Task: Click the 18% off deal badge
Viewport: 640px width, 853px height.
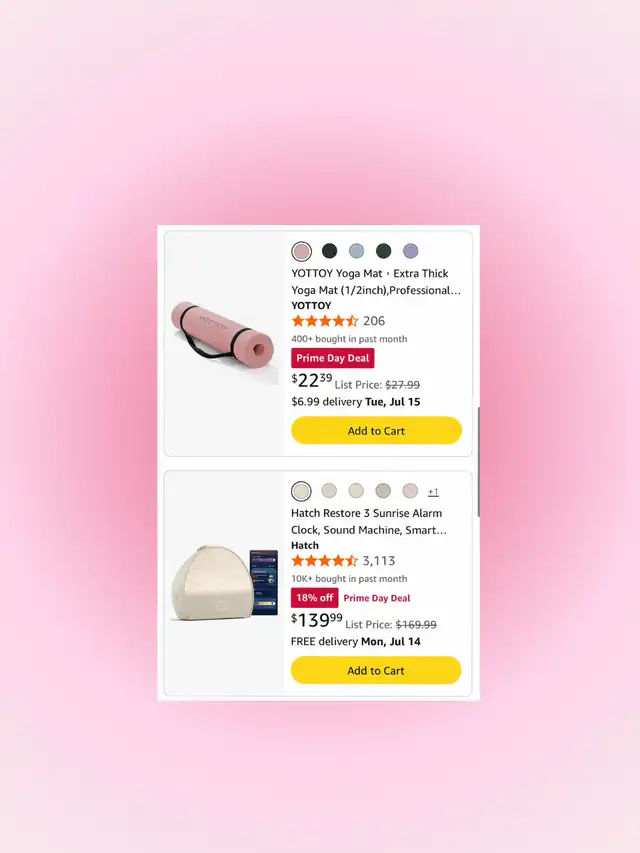Action: [x=315, y=598]
